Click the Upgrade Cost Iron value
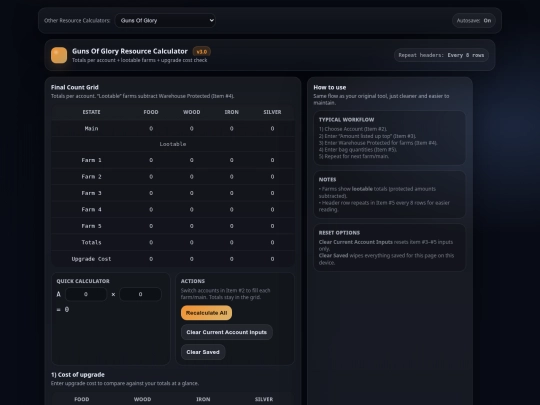540x405 pixels. [231, 259]
